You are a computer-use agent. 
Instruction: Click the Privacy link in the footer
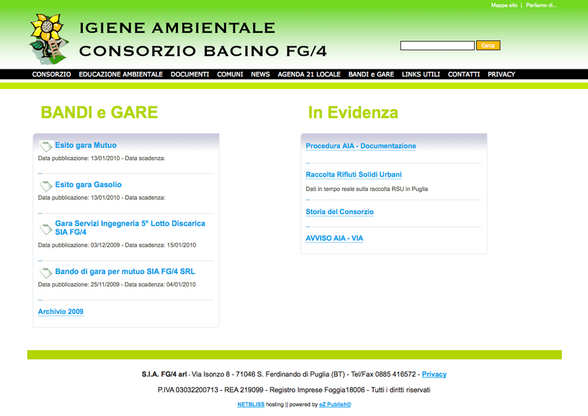coord(434,374)
